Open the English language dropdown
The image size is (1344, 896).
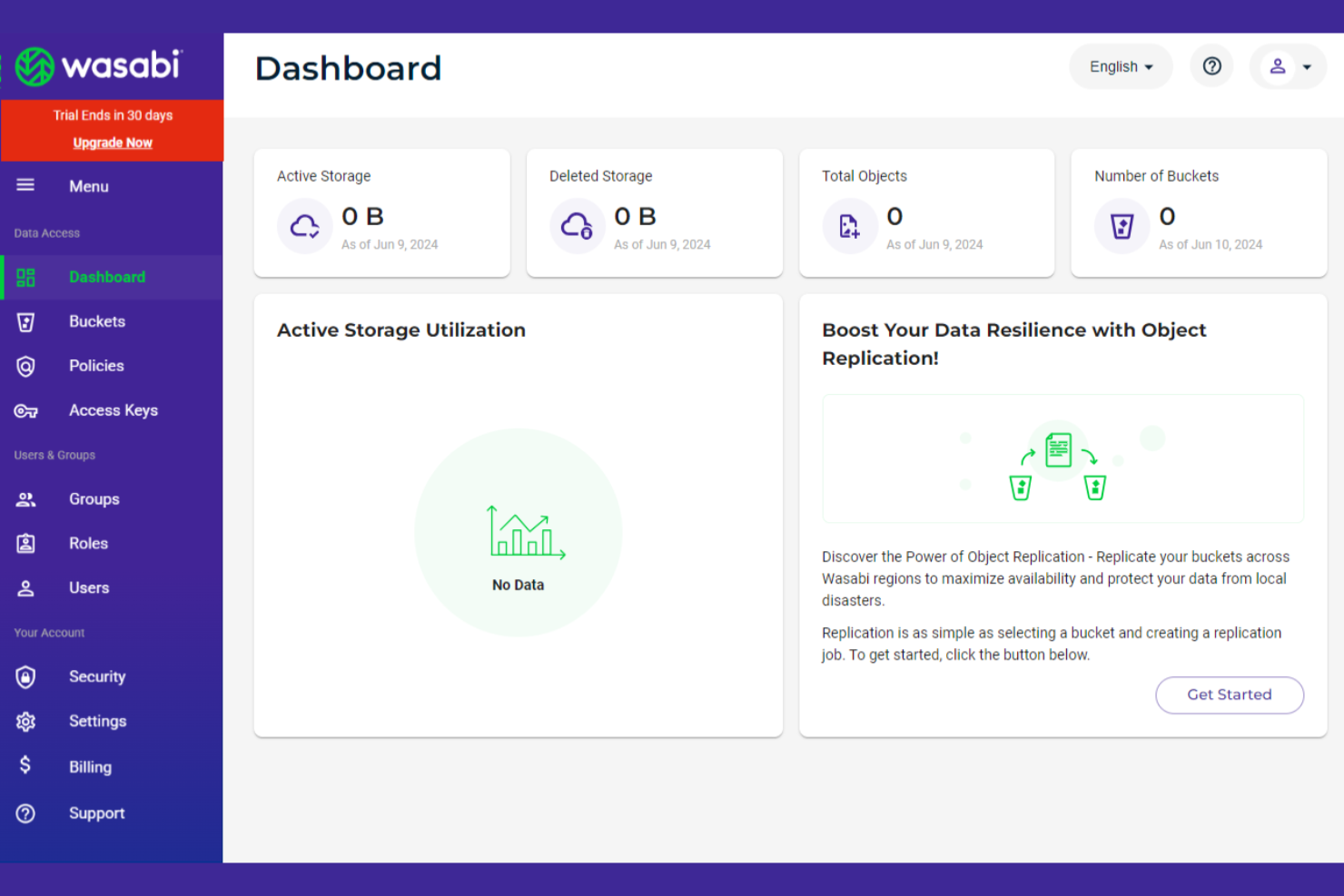(x=1121, y=65)
